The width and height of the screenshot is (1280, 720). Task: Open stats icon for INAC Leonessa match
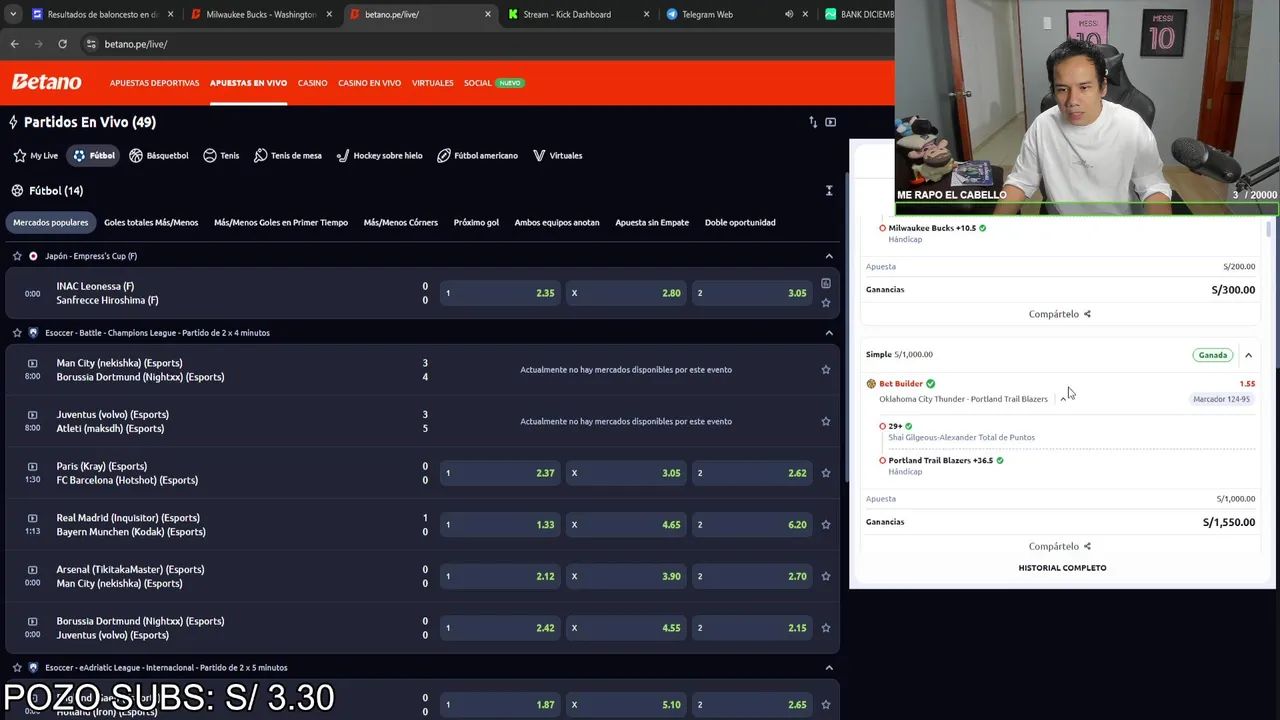pyautogui.click(x=826, y=284)
